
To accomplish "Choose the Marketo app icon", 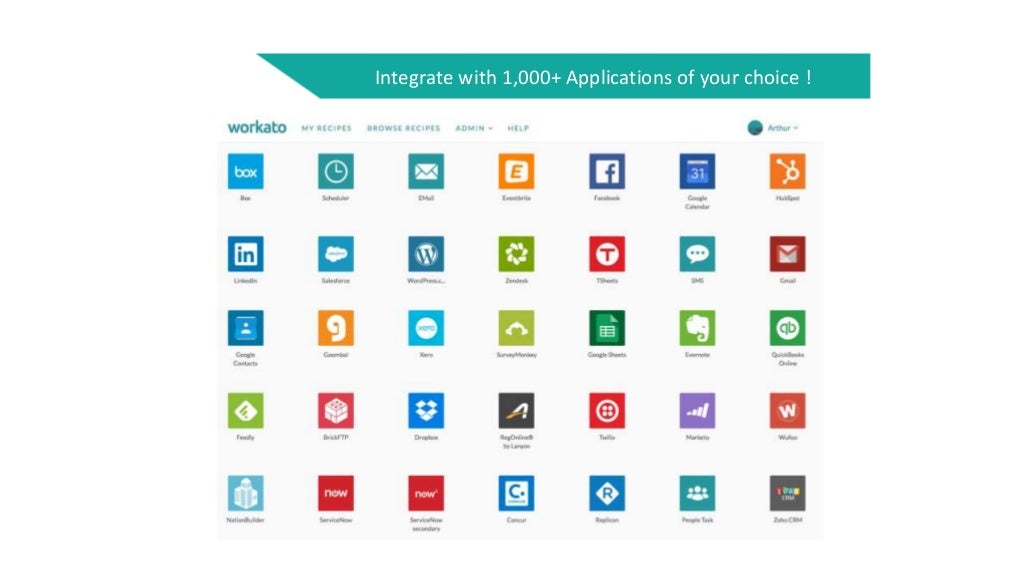I will 697,410.
